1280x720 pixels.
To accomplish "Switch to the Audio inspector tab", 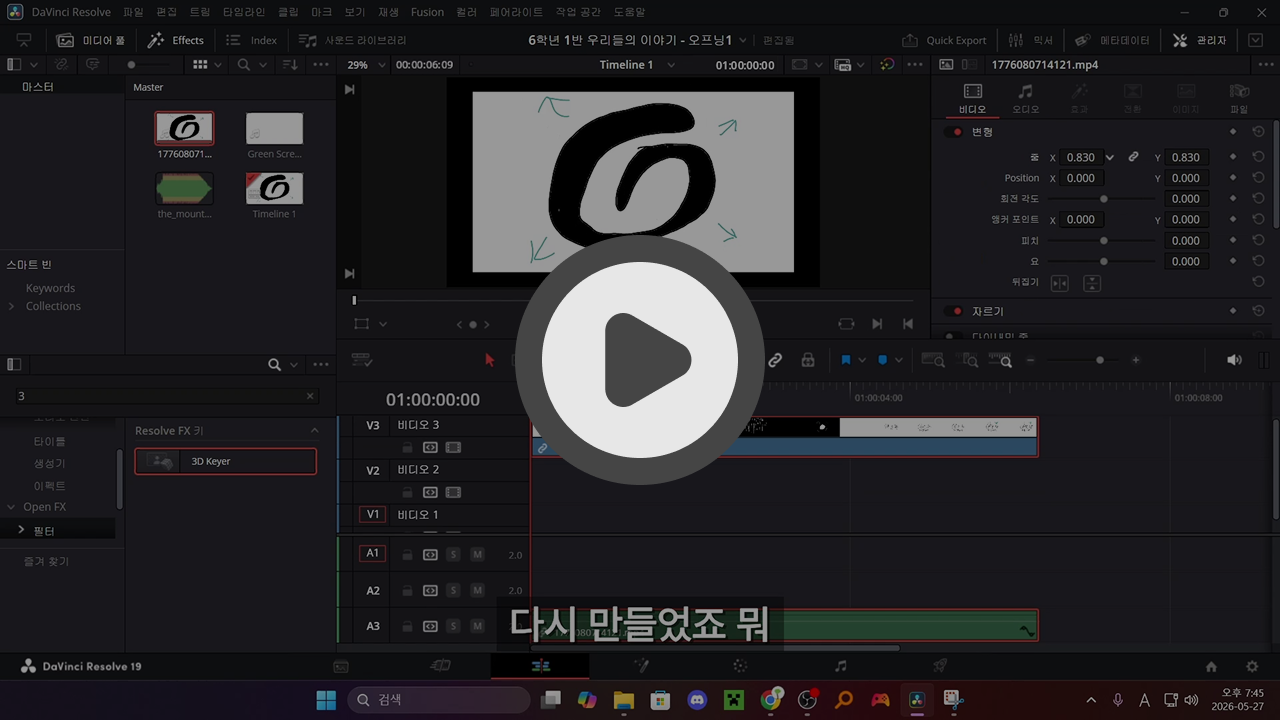I will pyautogui.click(x=1025, y=98).
